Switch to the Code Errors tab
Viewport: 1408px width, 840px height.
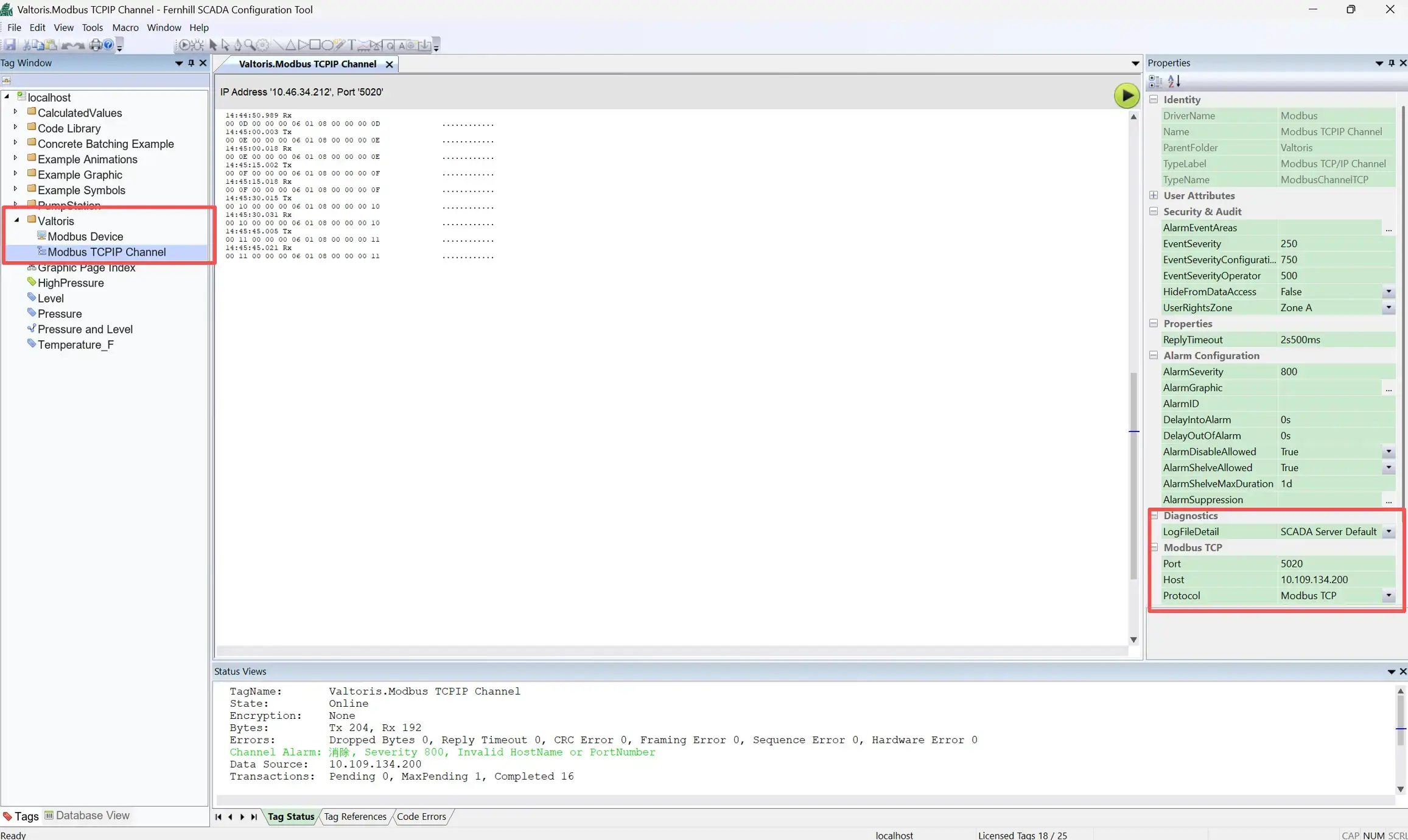coord(421,816)
